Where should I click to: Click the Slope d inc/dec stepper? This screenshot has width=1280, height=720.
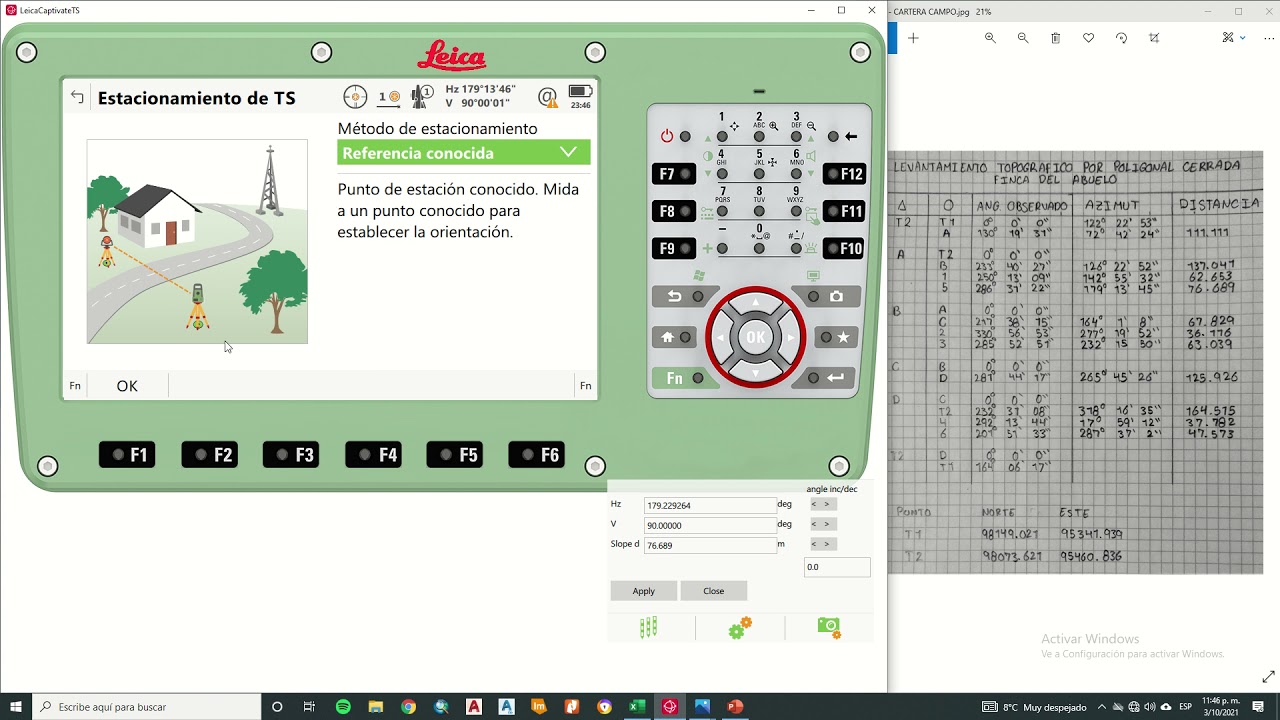(x=821, y=544)
